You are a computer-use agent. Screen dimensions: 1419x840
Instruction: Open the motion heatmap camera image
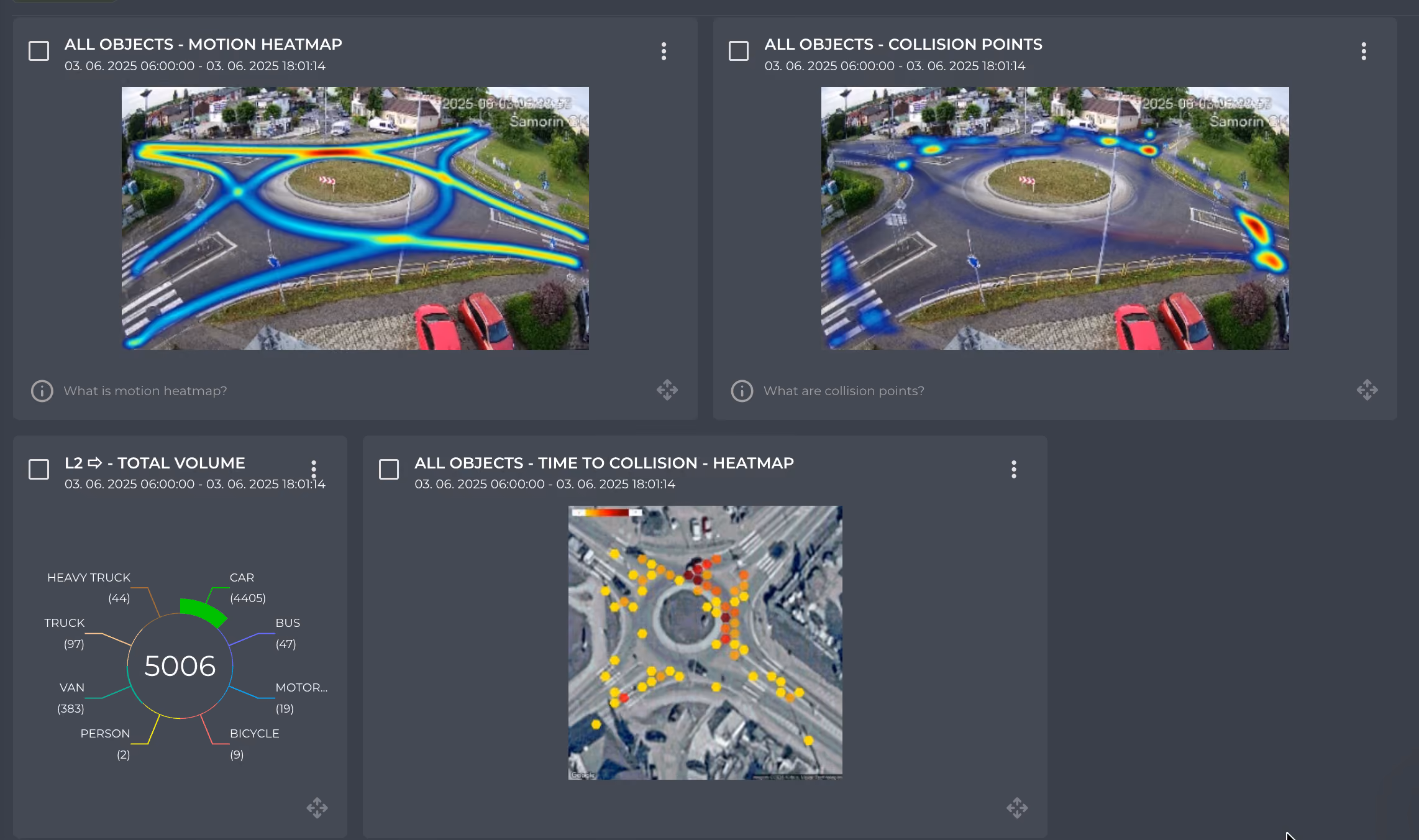click(355, 218)
